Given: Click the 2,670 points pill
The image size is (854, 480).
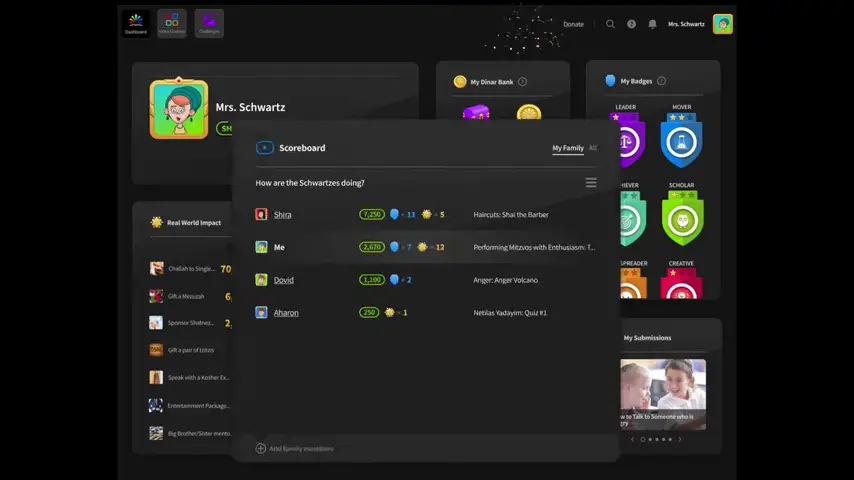Looking at the screenshot, I should (371, 247).
